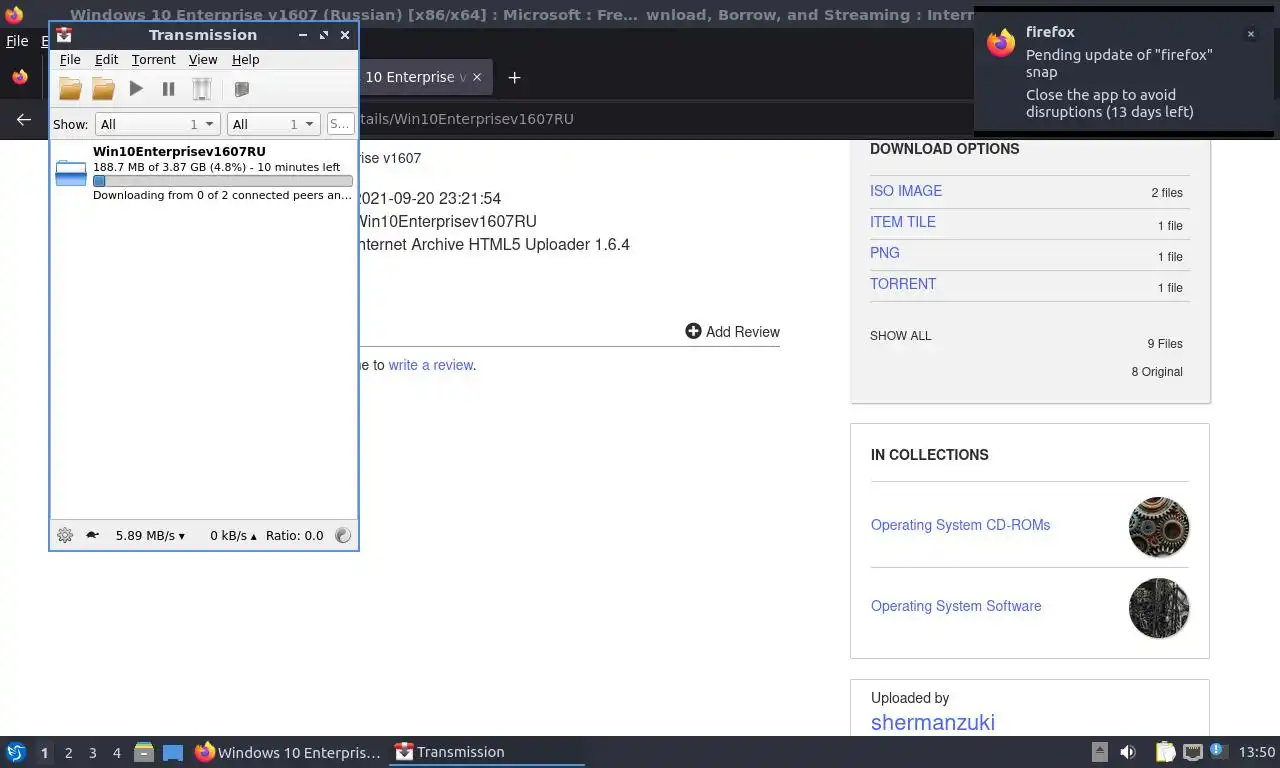Switch to workspace 4
Screen dimensions: 1280x768
117,753
